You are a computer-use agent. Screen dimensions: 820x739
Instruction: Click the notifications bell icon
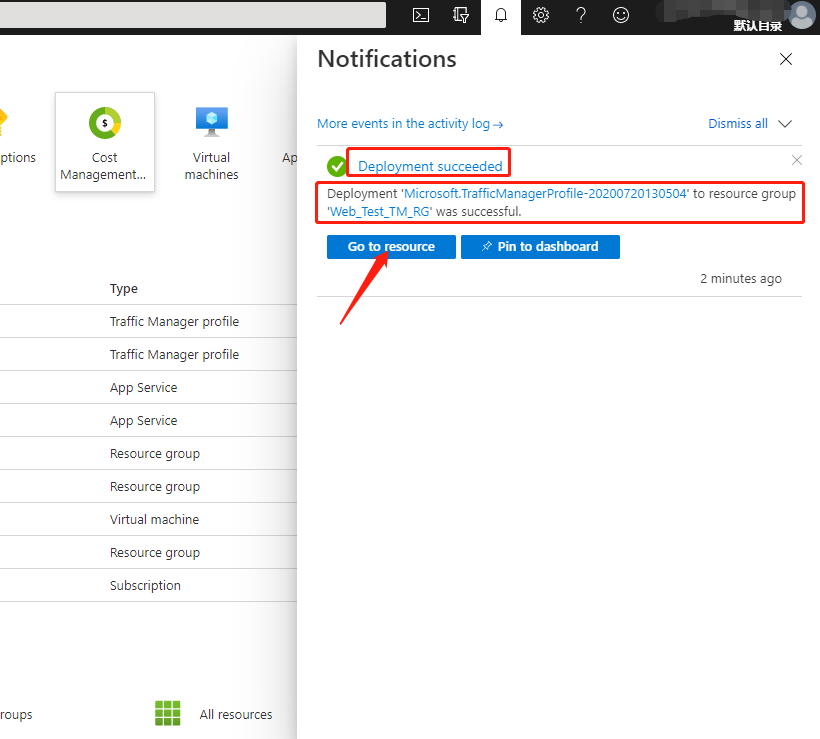[501, 15]
